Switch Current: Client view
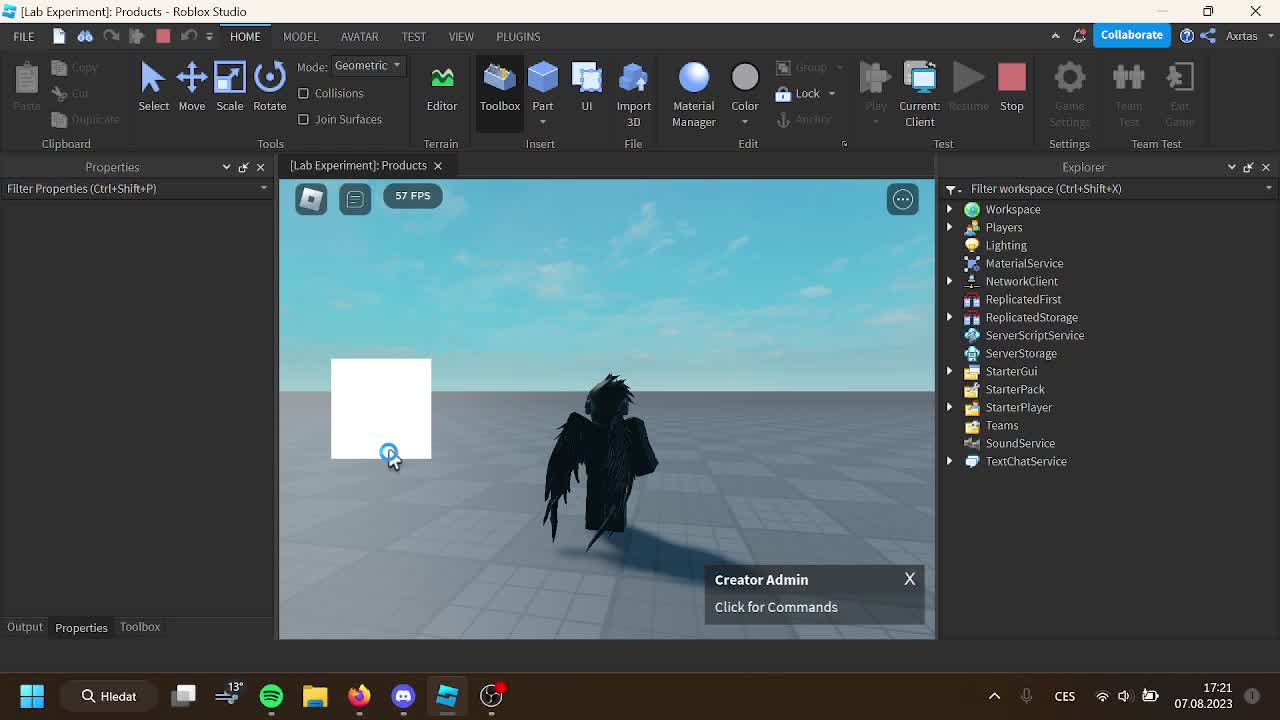1280x720 pixels. [919, 95]
